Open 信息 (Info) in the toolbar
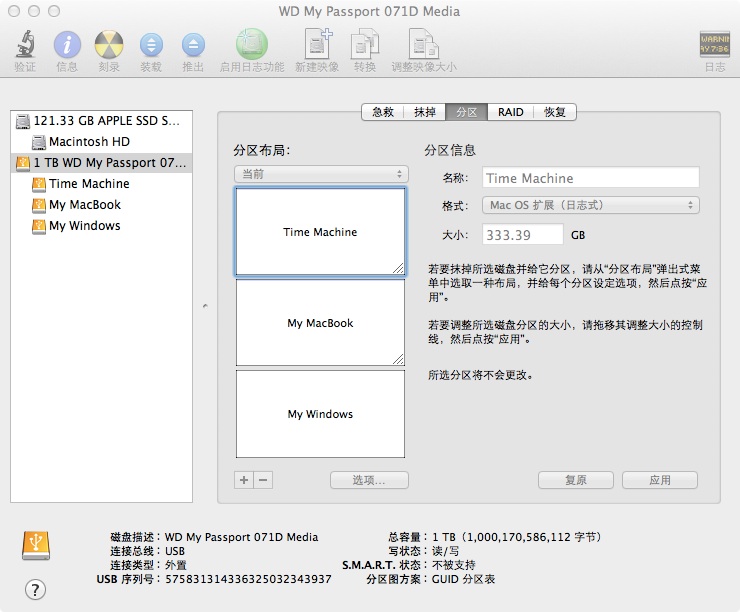 pyautogui.click(x=67, y=45)
